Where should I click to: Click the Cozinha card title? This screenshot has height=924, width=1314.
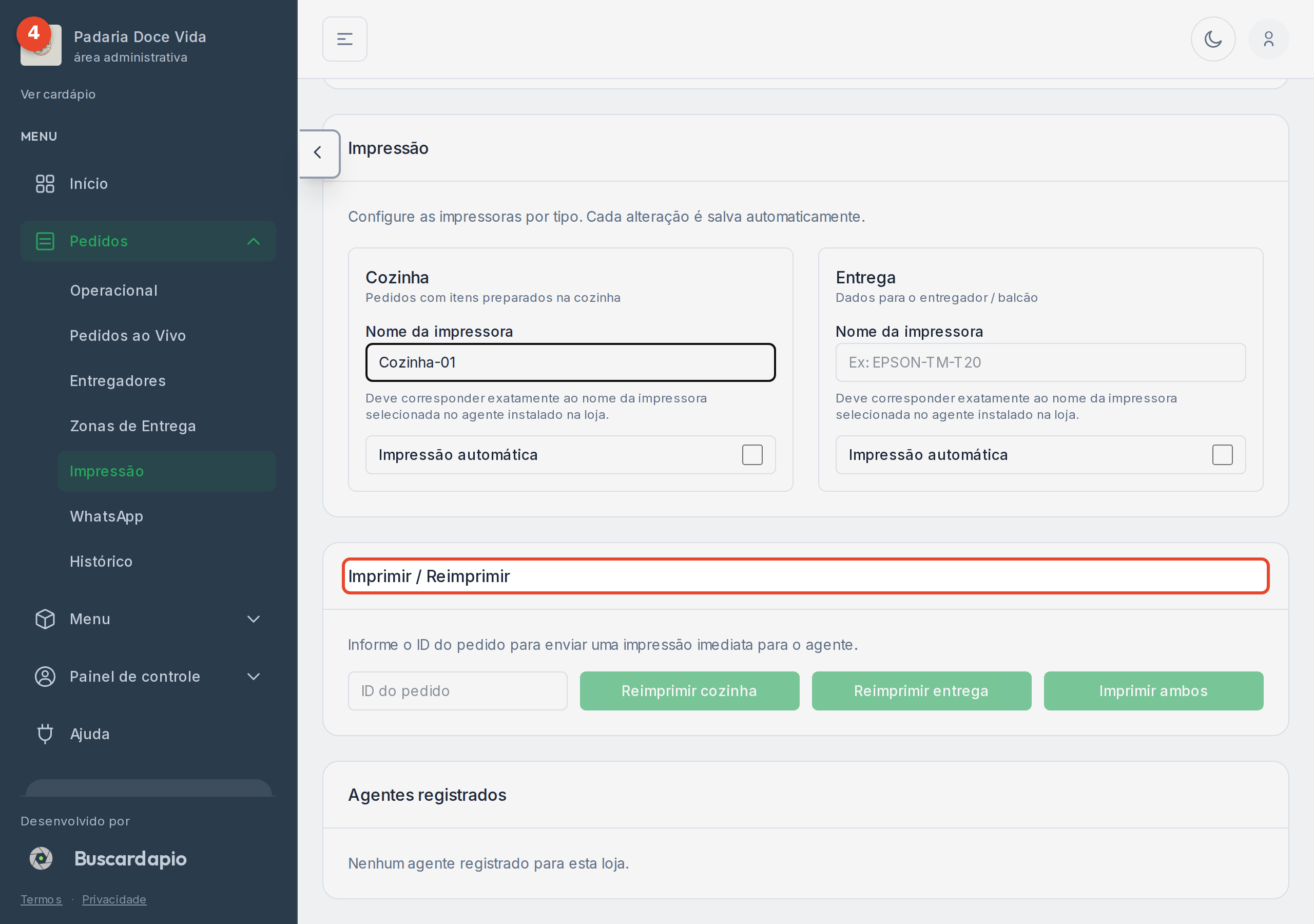[397, 277]
